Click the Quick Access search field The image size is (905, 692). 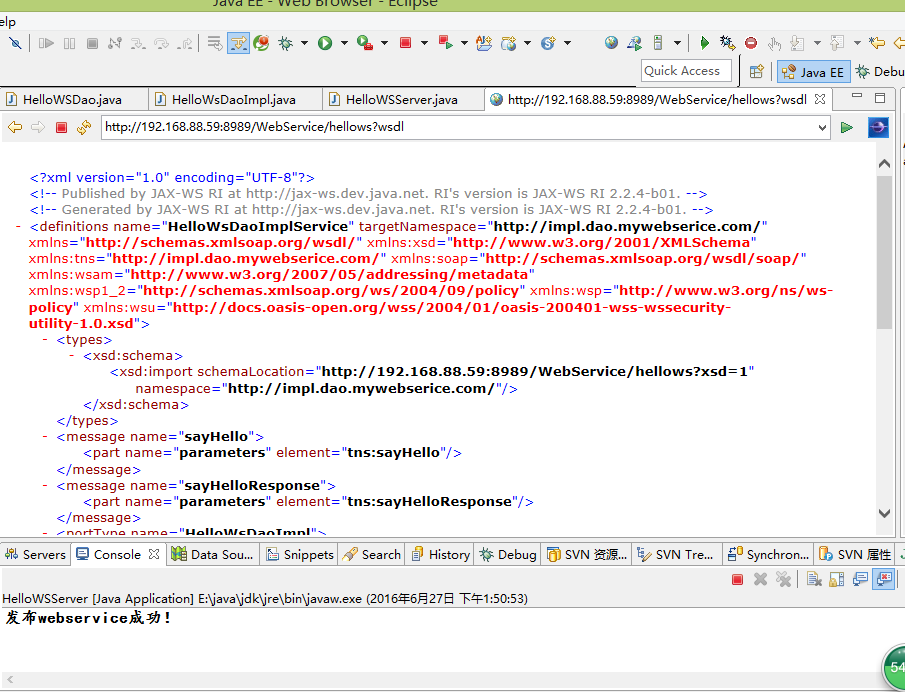(x=686, y=71)
